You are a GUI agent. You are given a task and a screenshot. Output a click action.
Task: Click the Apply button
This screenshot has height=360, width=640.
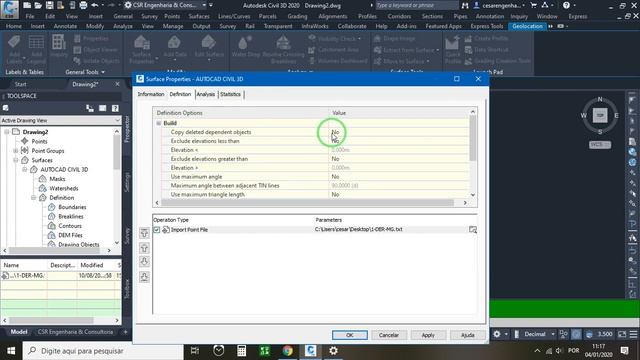click(428, 335)
